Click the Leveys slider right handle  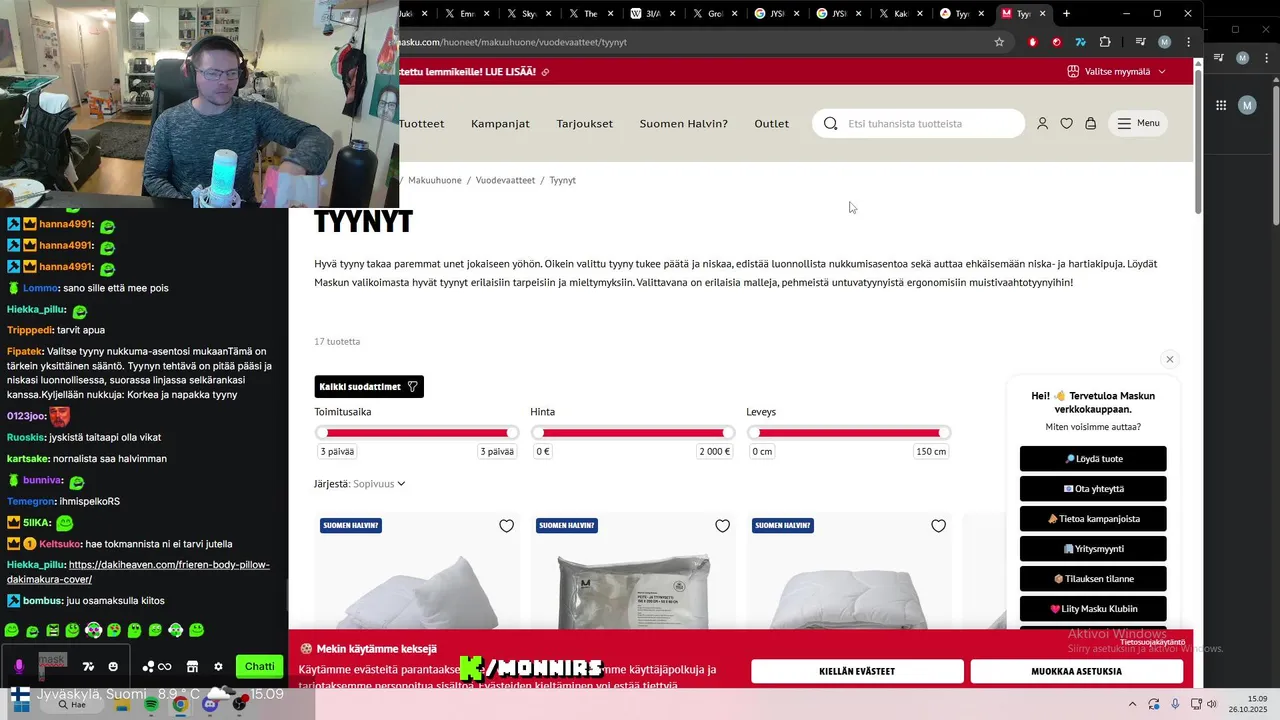click(944, 433)
